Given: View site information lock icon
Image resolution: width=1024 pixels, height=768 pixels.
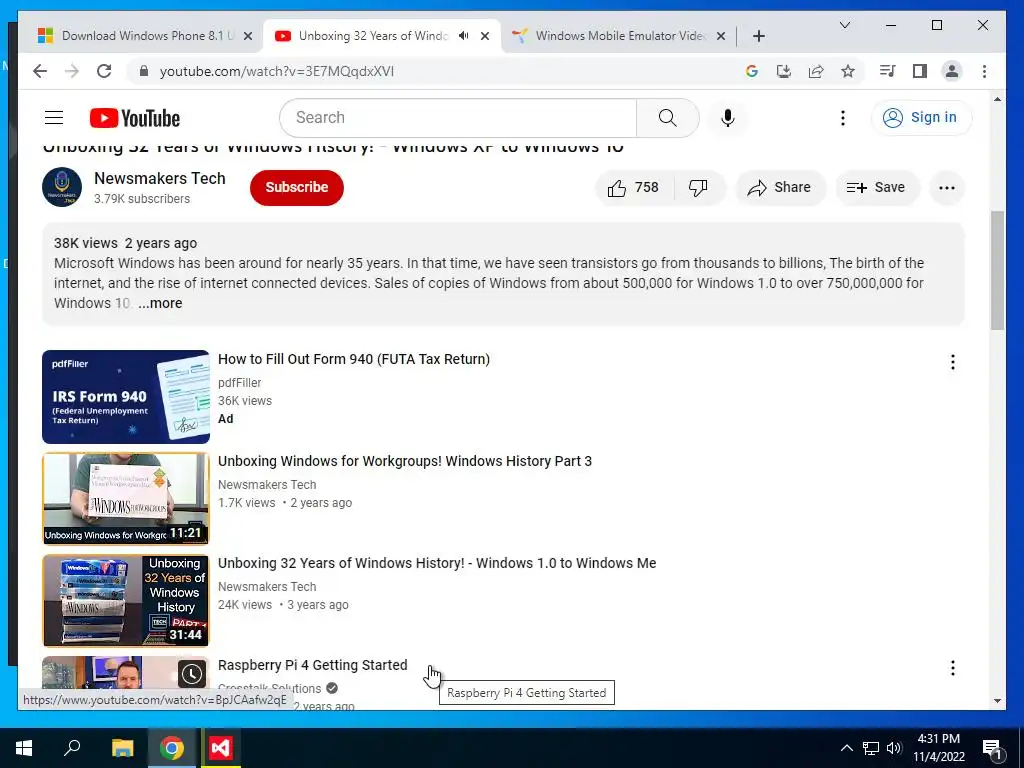Looking at the screenshot, I should [x=144, y=71].
